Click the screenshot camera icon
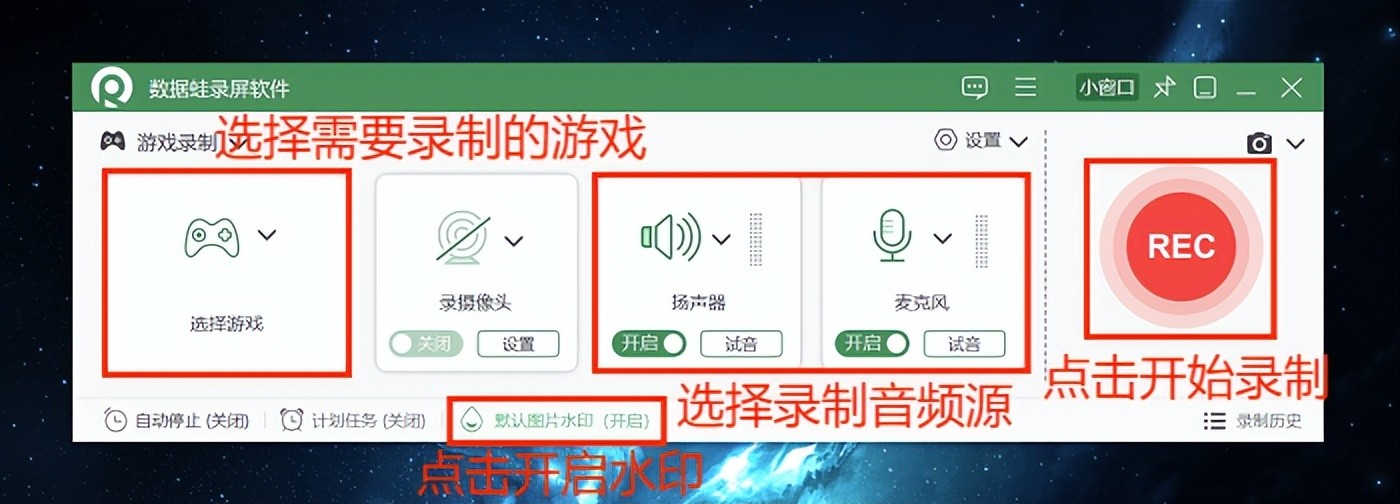This screenshot has width=1400, height=504. [x=1259, y=144]
